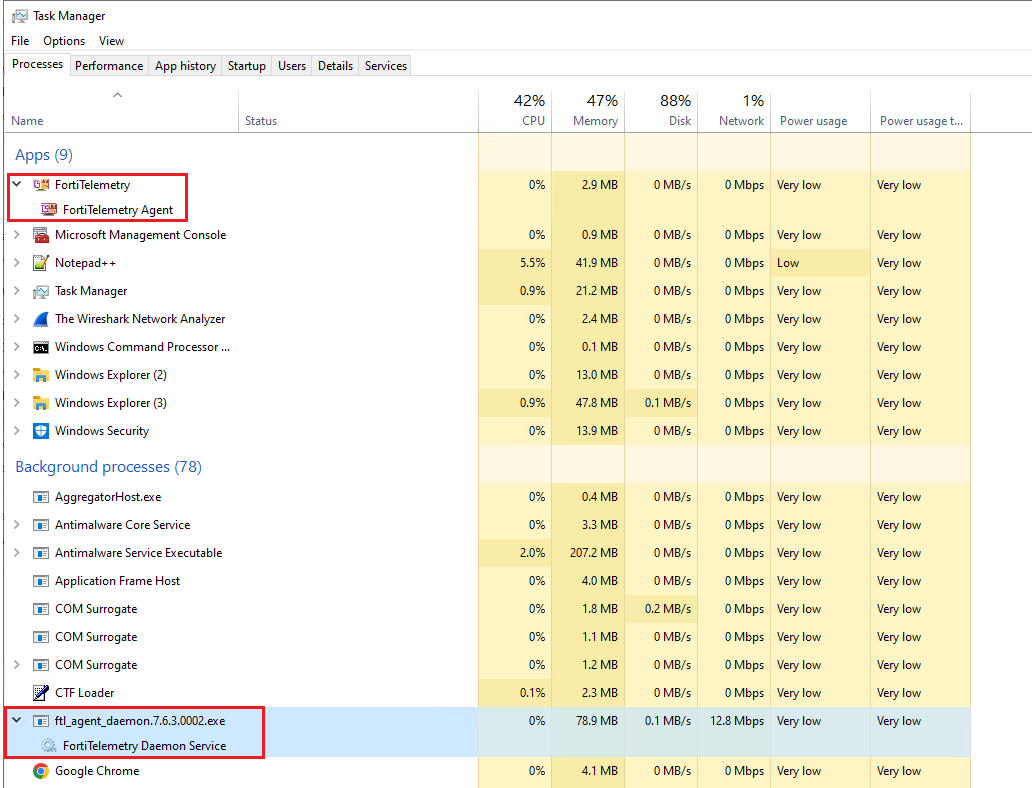Expand Antimalware Service Executable entry
This screenshot has width=1032, height=788.
[16, 553]
